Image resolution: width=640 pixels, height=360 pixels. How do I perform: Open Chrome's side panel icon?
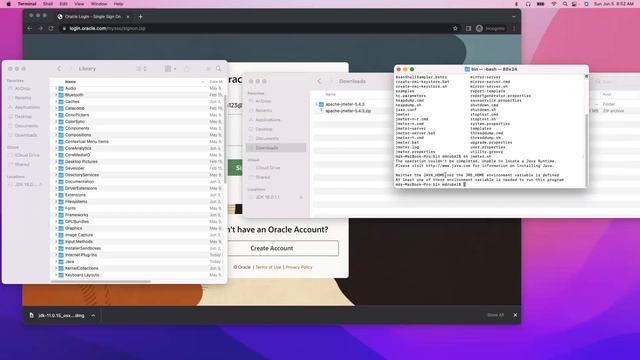point(468,28)
